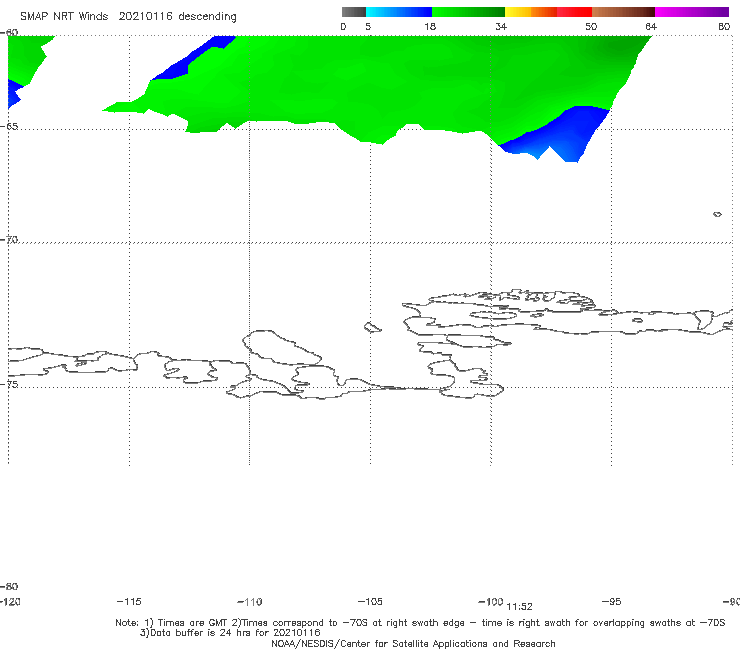Pick the magenta-purple segment of the color bar
Image resolution: width=740 pixels, height=650 pixels.
pos(692,12)
